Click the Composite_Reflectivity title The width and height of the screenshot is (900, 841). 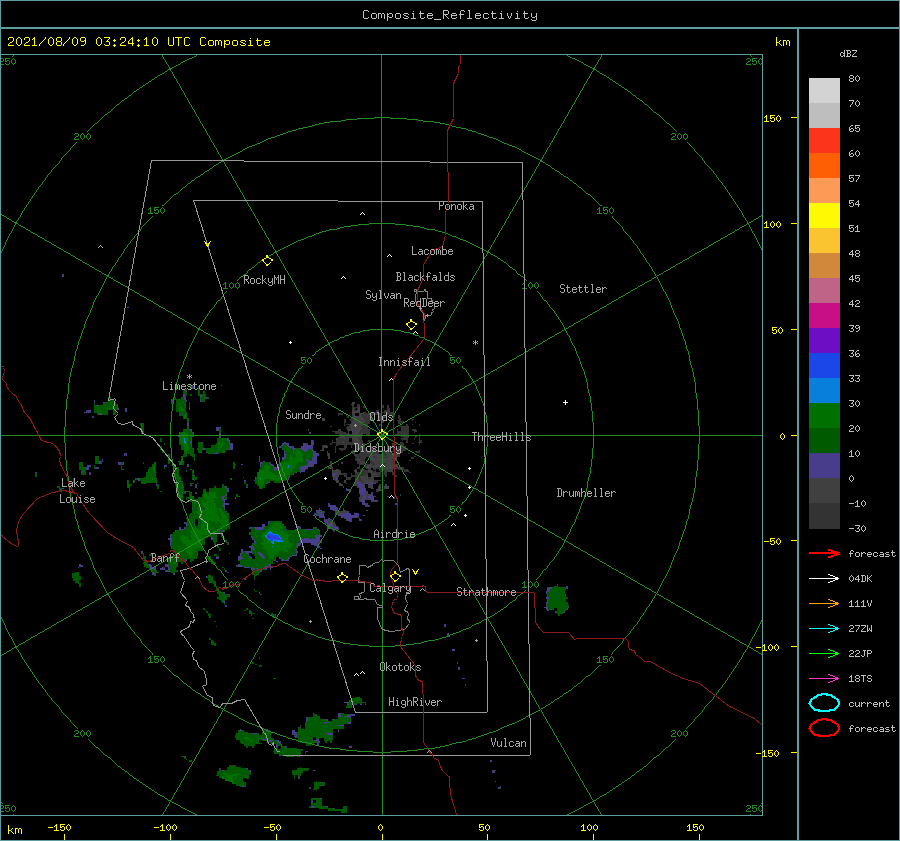pyautogui.click(x=450, y=15)
